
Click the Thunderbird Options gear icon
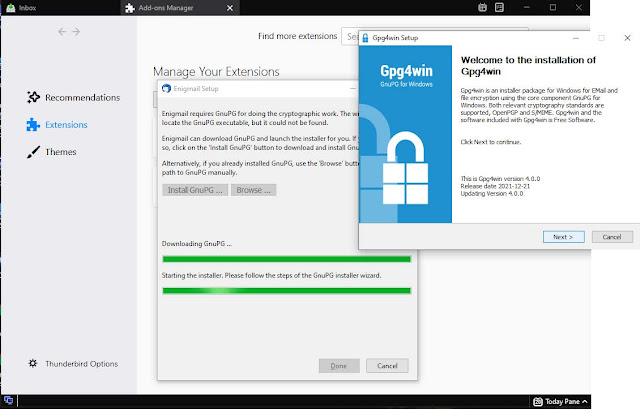click(x=33, y=363)
